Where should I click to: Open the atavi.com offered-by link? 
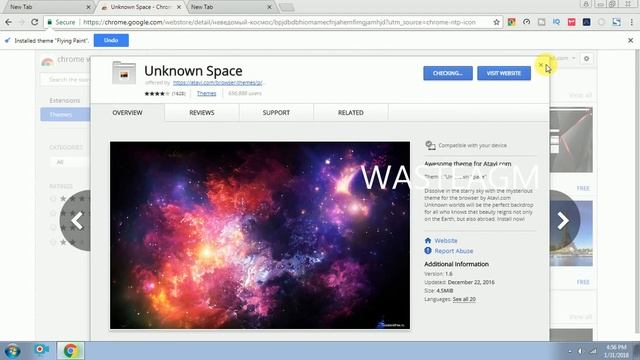pyautogui.click(x=218, y=82)
